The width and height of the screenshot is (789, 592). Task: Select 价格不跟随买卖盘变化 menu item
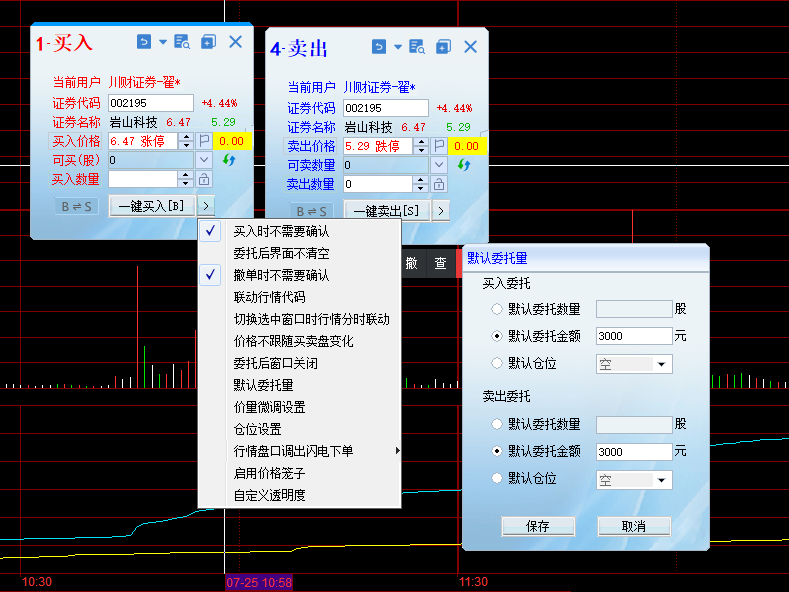[300, 341]
